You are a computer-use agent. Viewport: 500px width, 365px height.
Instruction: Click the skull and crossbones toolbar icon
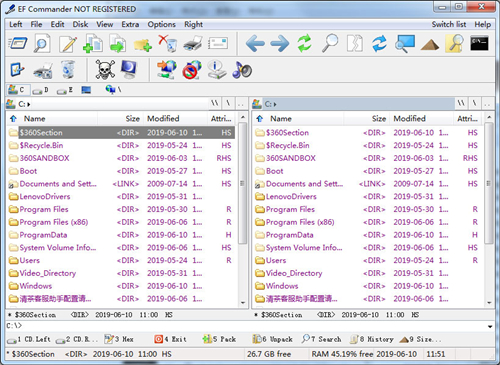pyautogui.click(x=105, y=69)
